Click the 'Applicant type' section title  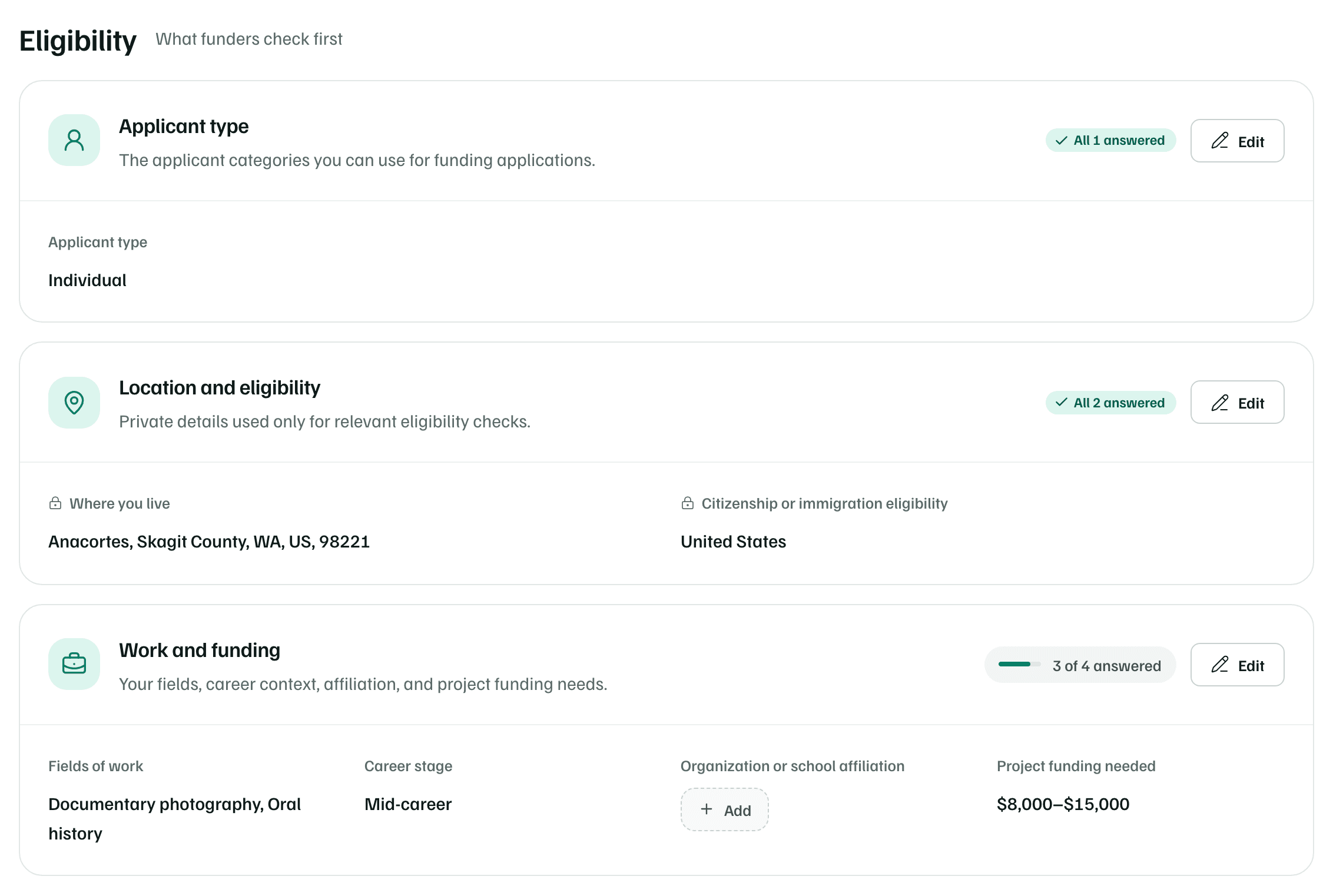[184, 126]
